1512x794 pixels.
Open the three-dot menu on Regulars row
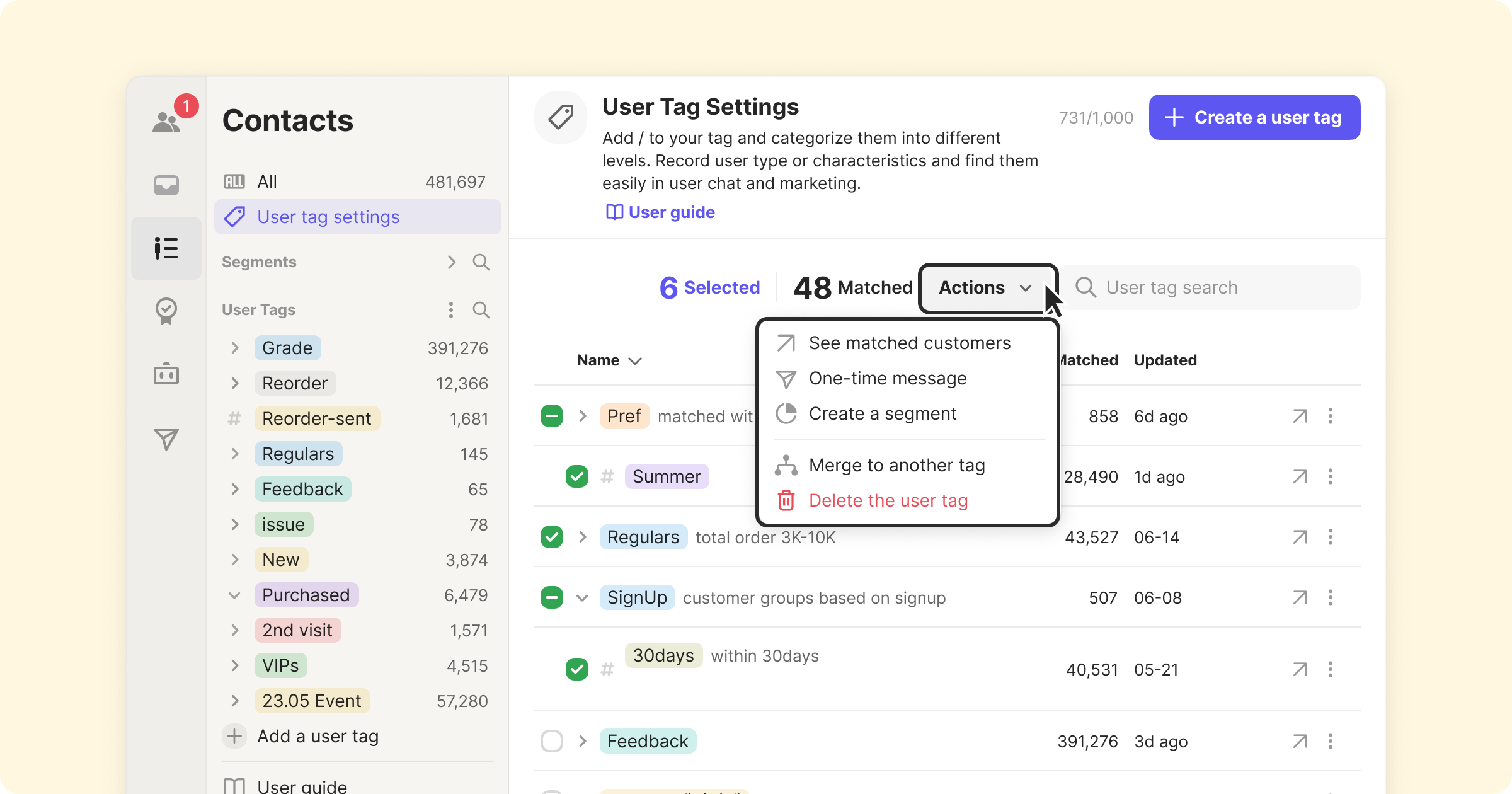[1330, 537]
